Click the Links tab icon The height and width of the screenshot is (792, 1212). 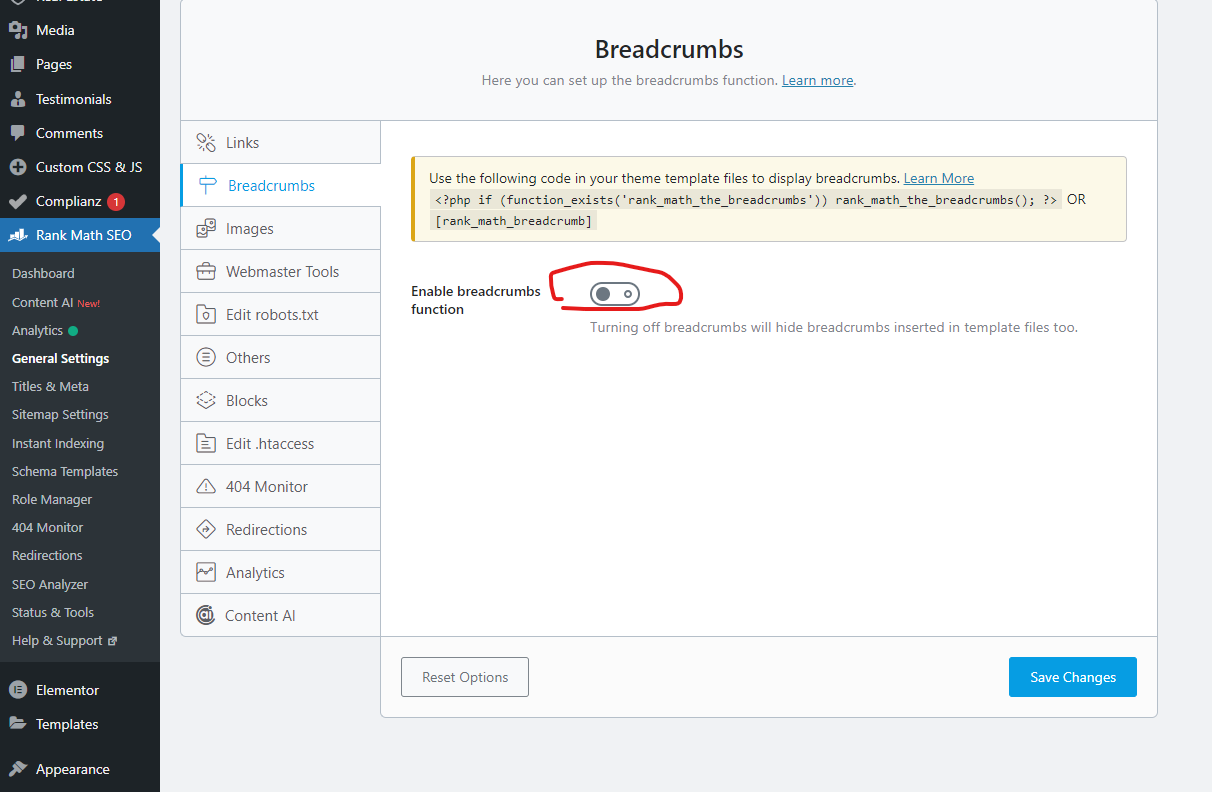tap(206, 143)
